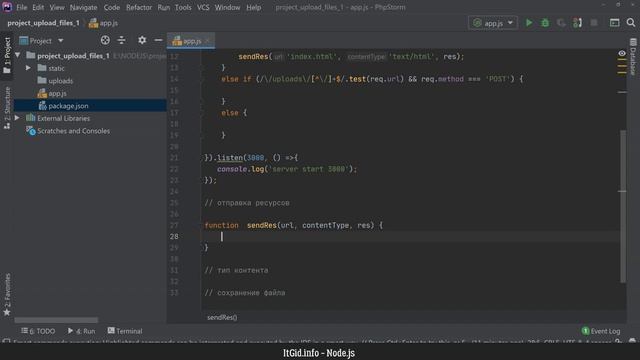Open the View menu

point(57,7)
